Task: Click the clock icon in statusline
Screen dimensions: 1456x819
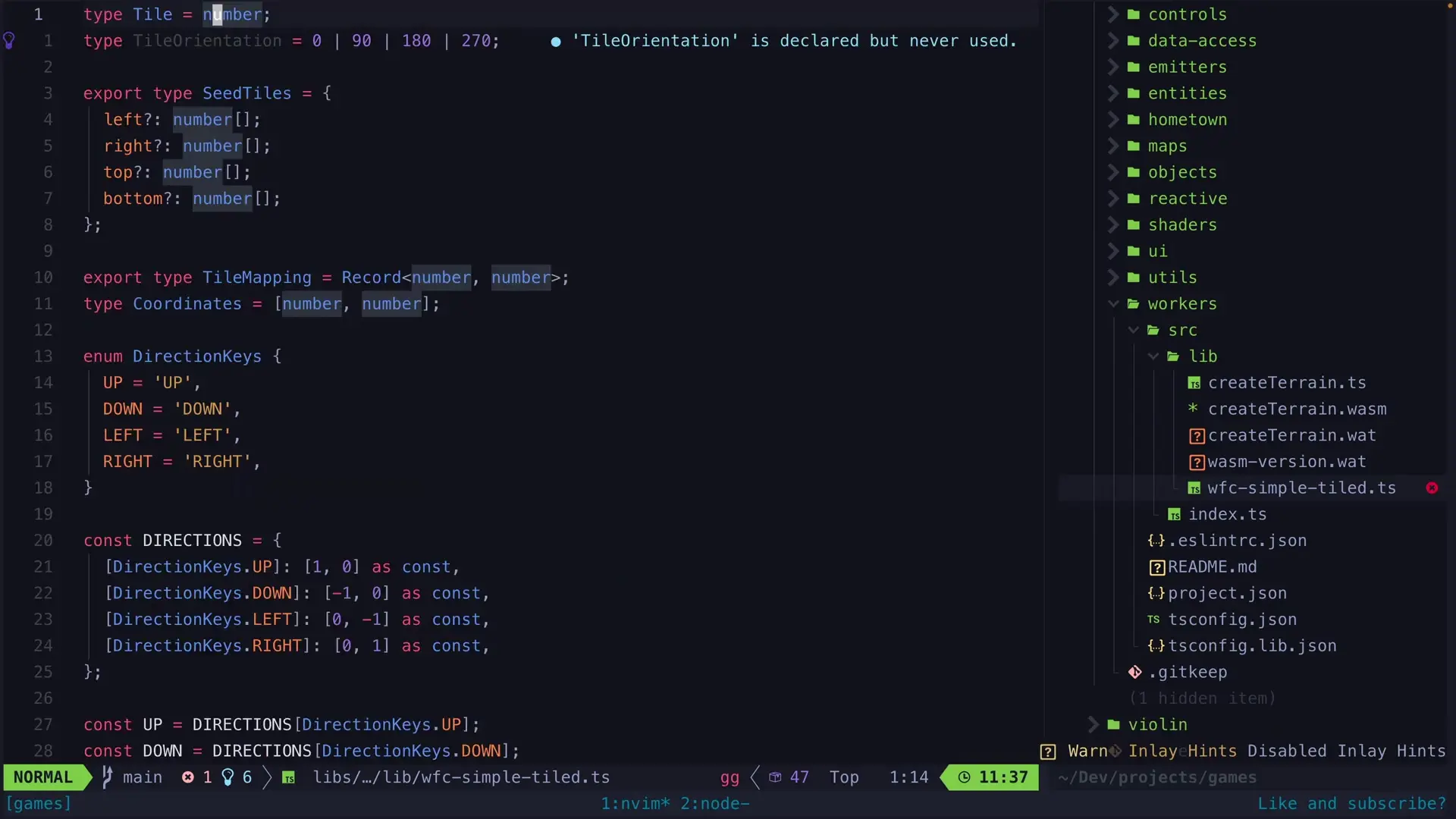Action: click(x=964, y=777)
